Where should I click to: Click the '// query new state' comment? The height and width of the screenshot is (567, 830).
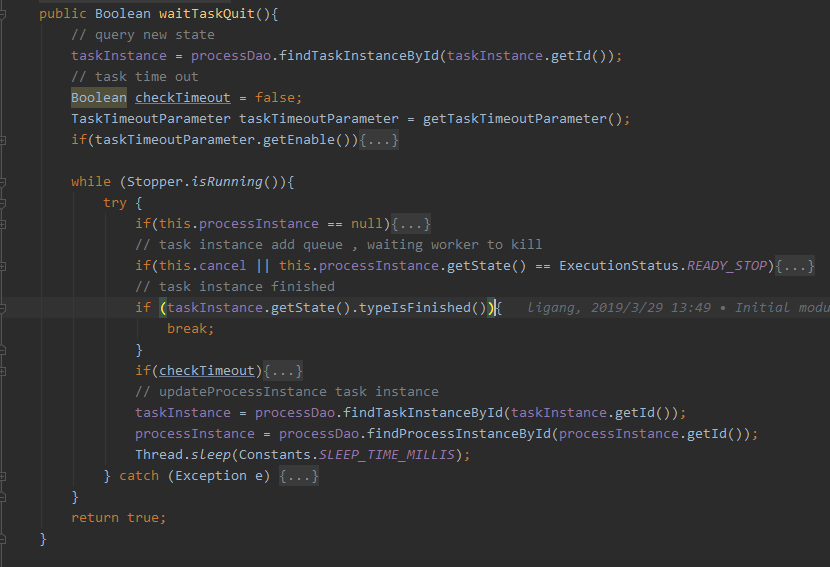click(143, 35)
